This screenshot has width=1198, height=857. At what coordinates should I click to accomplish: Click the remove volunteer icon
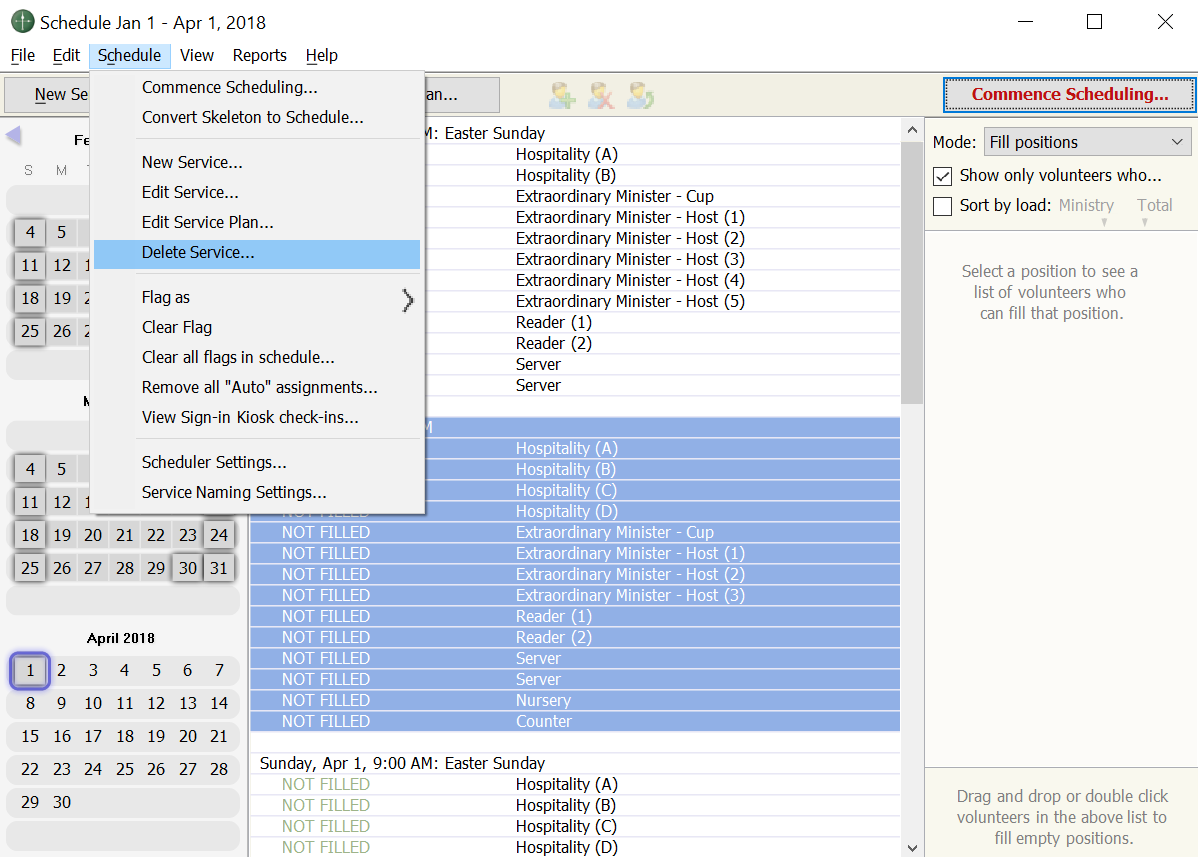[x=601, y=95]
